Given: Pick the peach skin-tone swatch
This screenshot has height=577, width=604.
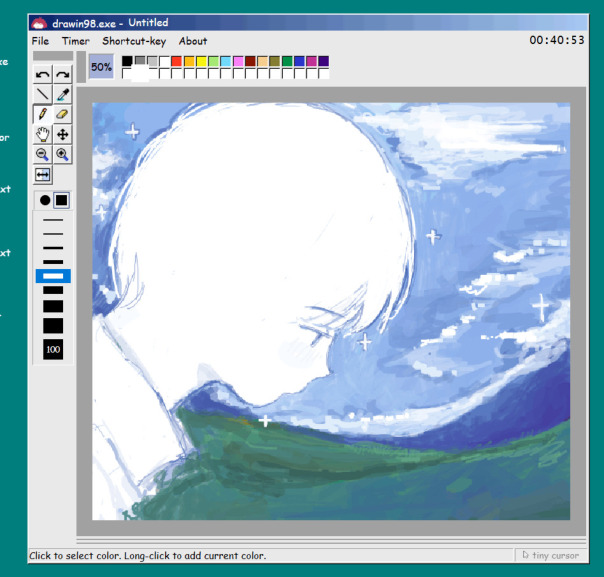Looking at the screenshot, I should pos(263,61).
